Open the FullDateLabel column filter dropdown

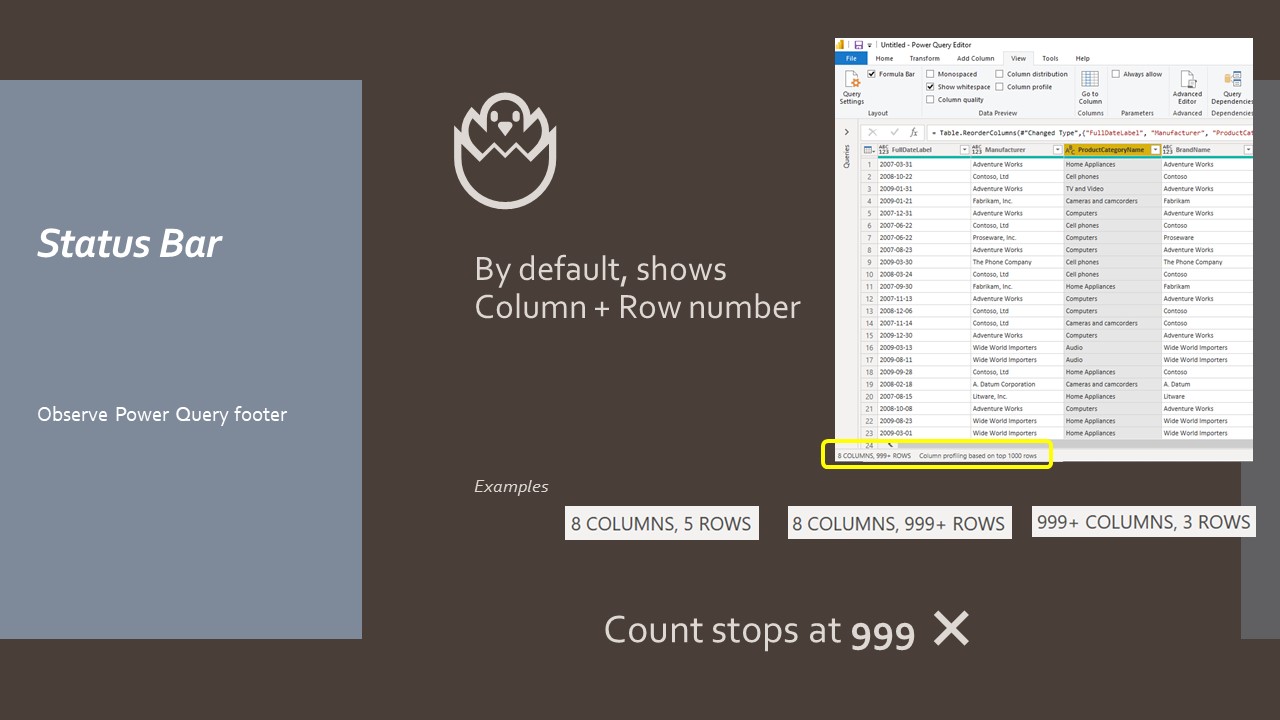coord(964,150)
